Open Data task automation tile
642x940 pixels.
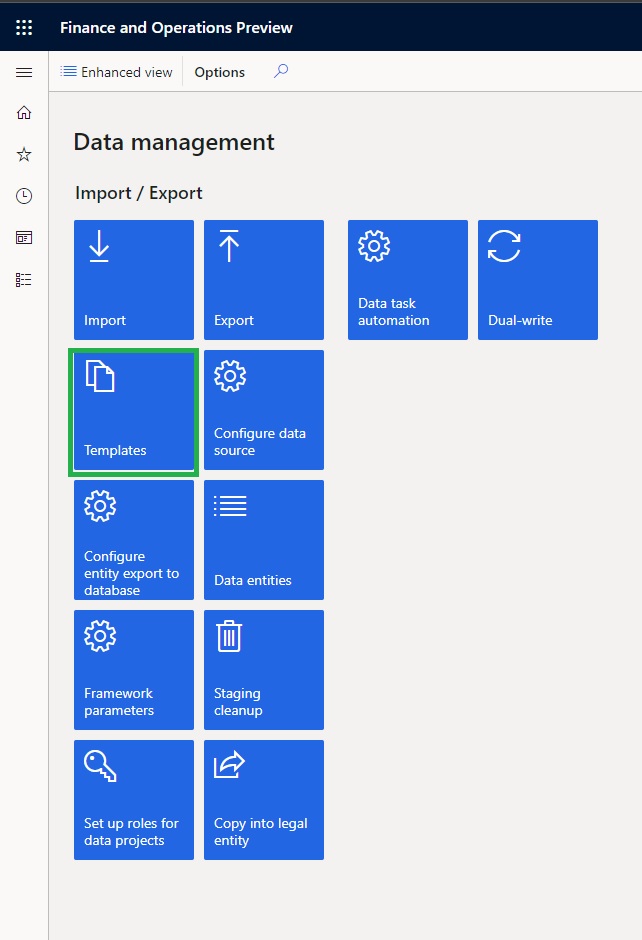pos(408,280)
